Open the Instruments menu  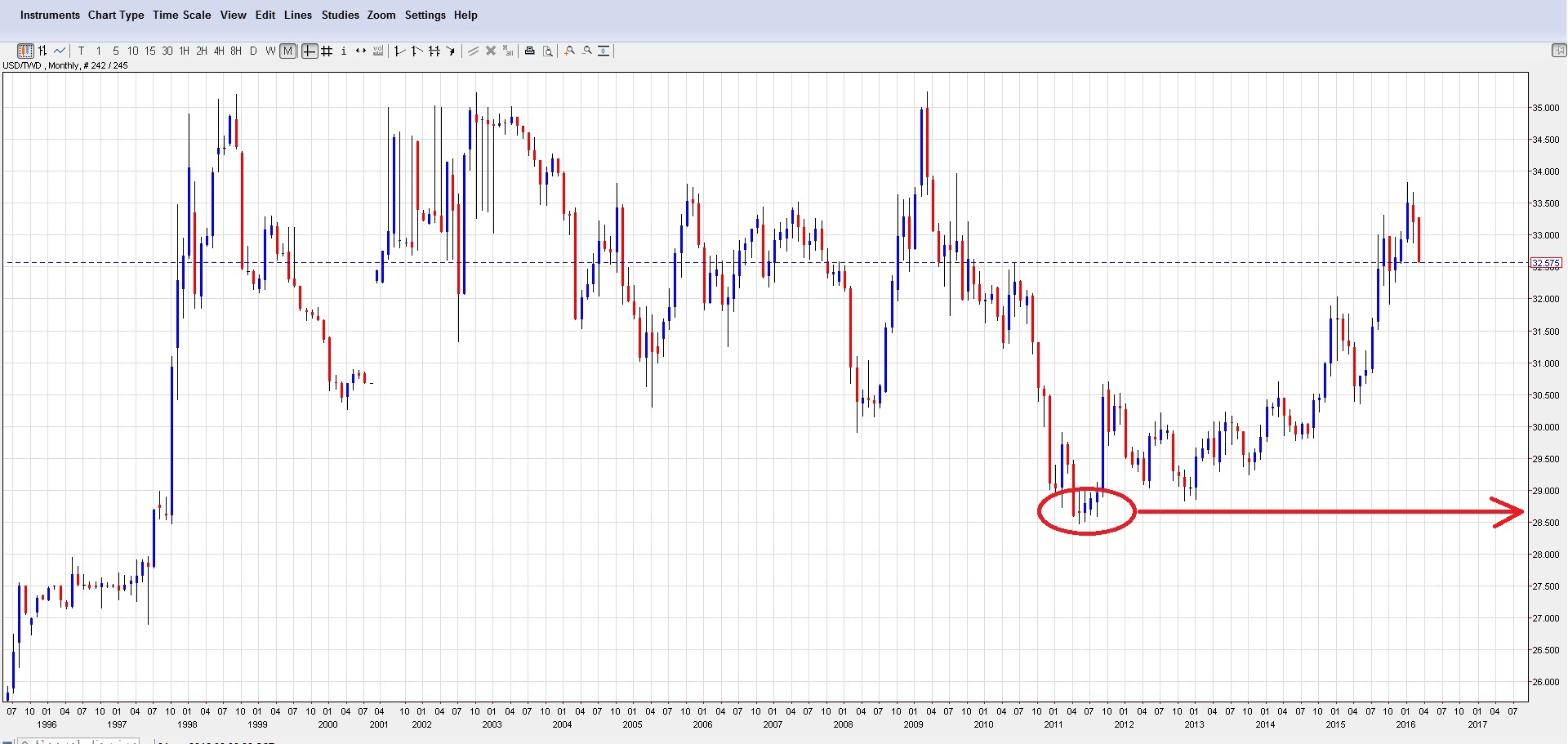click(x=50, y=15)
